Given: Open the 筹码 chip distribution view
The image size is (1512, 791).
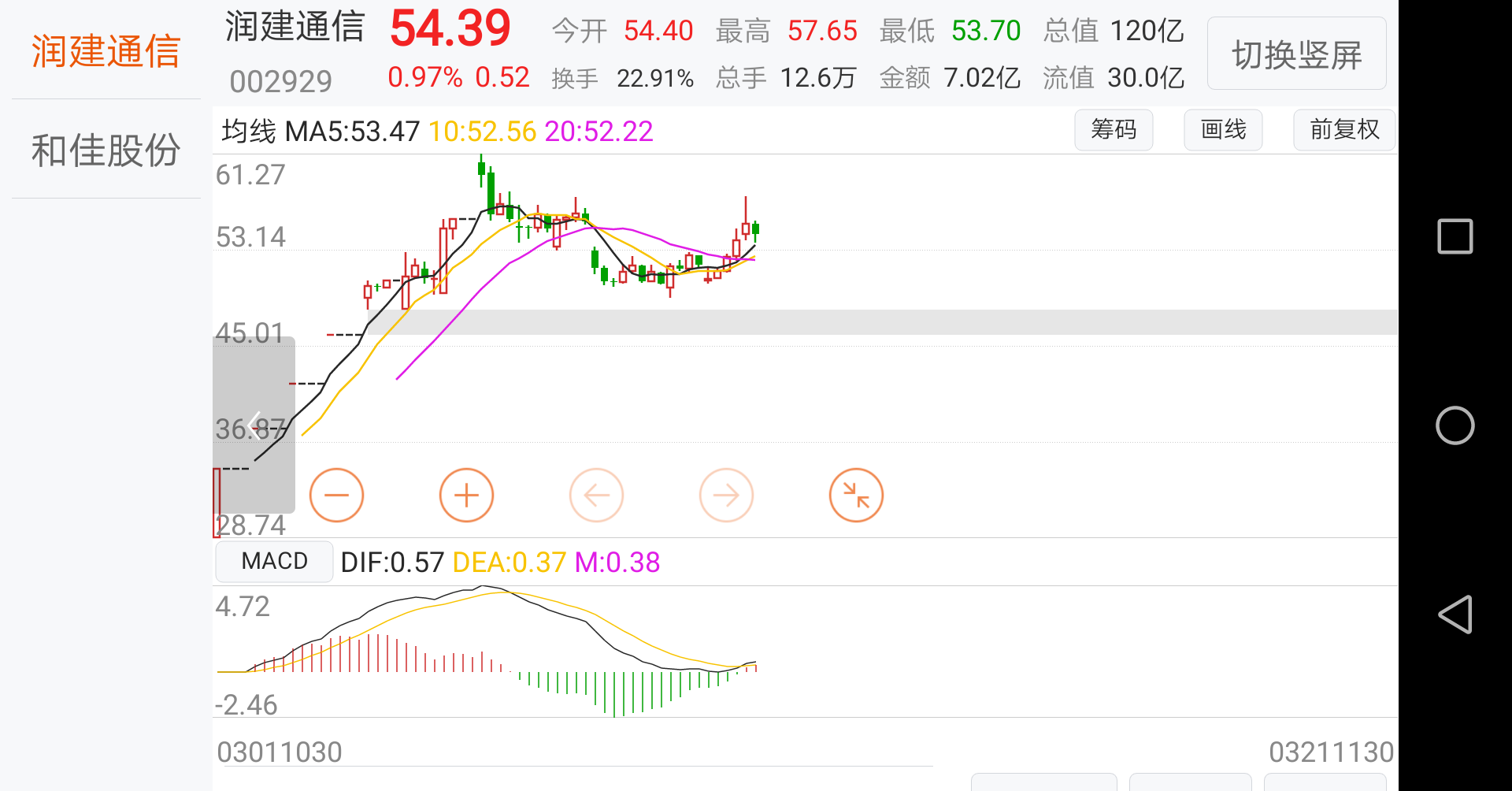Looking at the screenshot, I should (1114, 130).
